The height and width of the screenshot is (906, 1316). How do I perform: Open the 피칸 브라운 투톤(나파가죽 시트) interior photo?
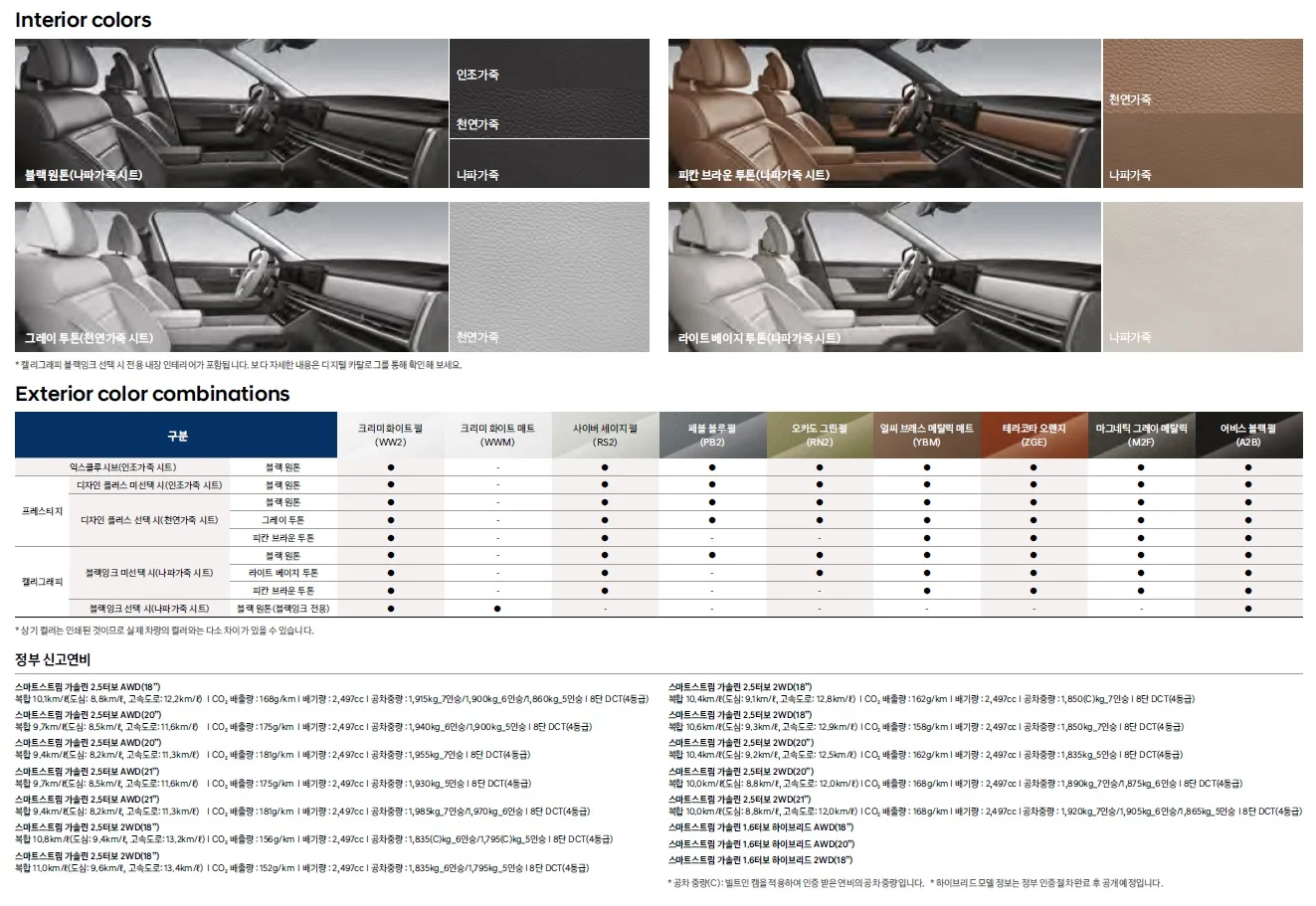tap(885, 113)
